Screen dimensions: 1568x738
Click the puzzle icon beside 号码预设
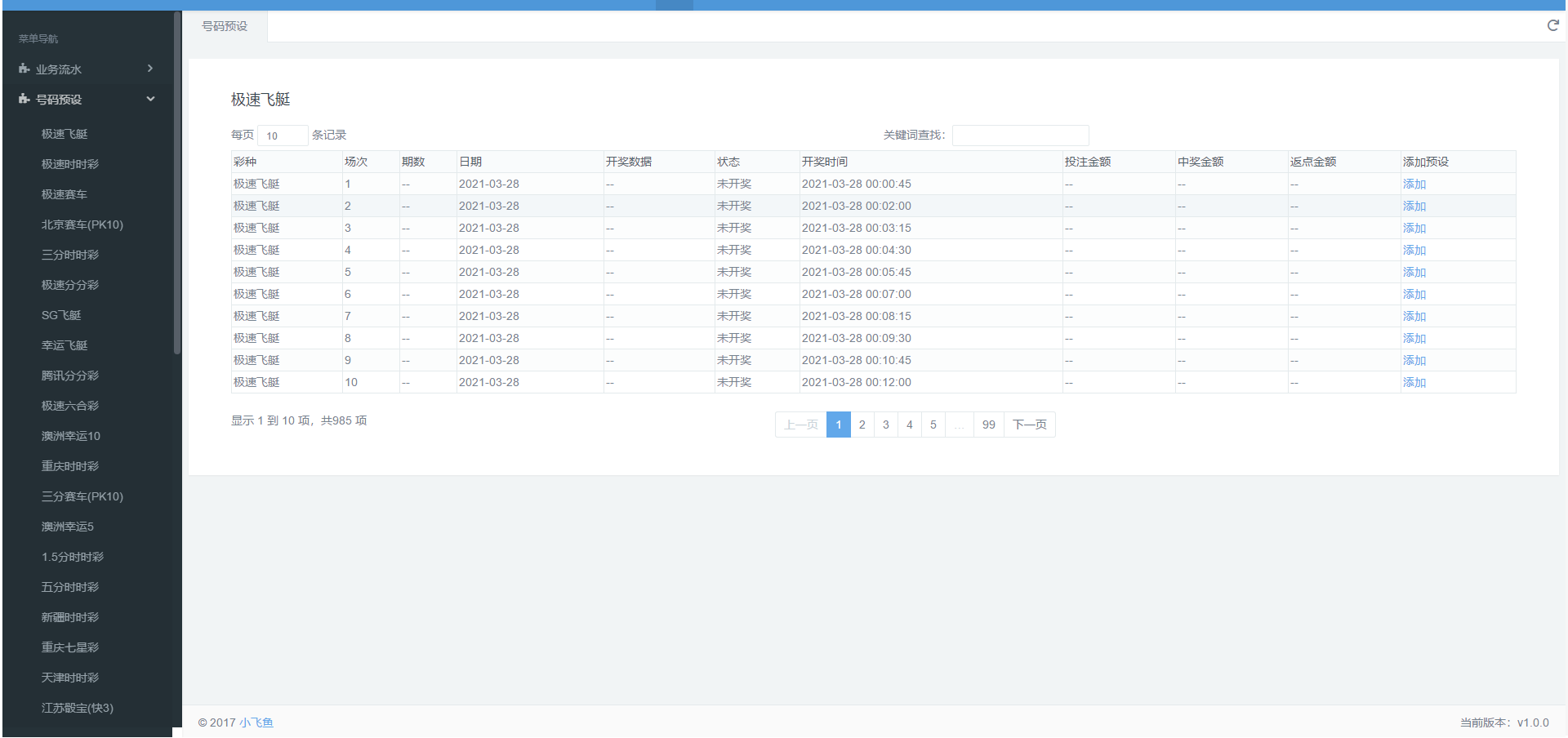coord(24,100)
